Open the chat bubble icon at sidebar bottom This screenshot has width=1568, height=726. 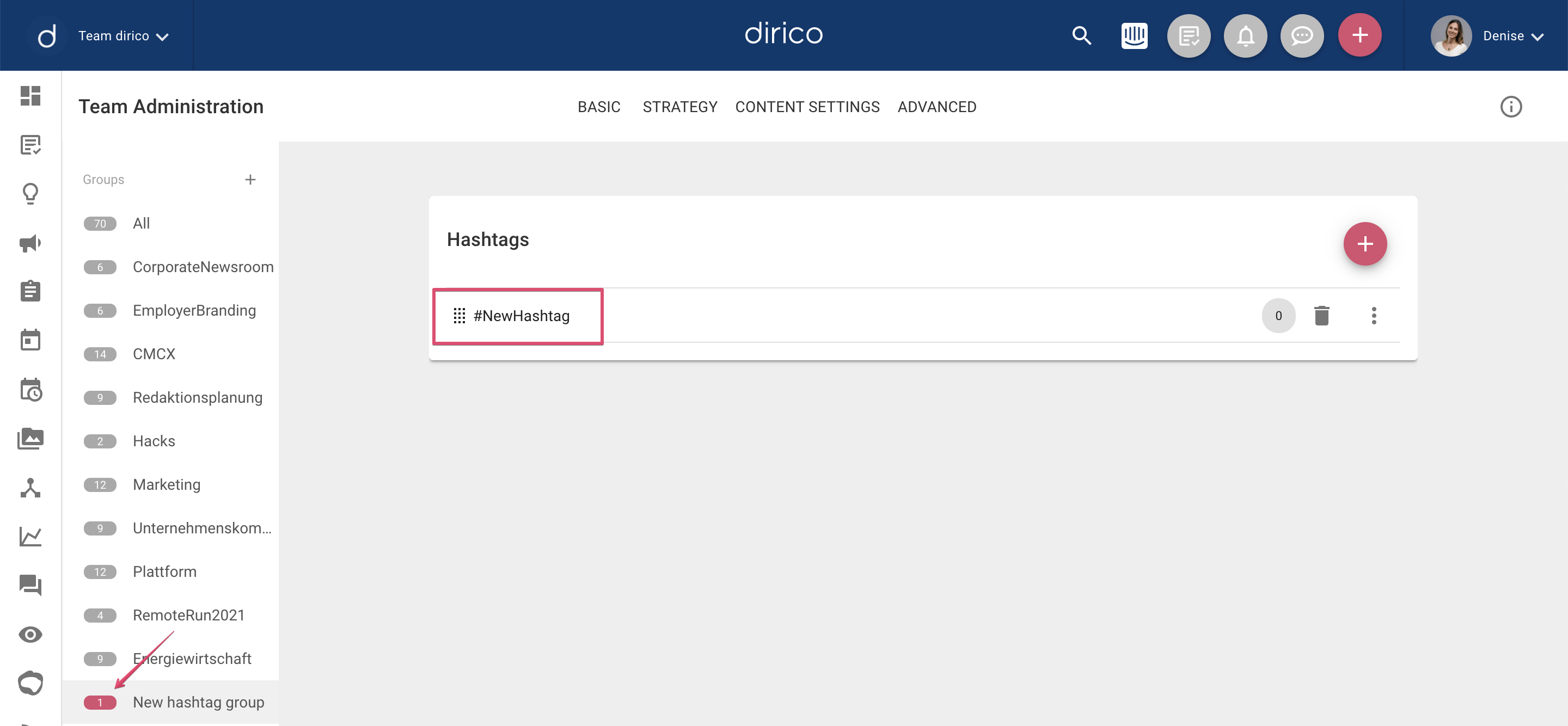tap(30, 683)
